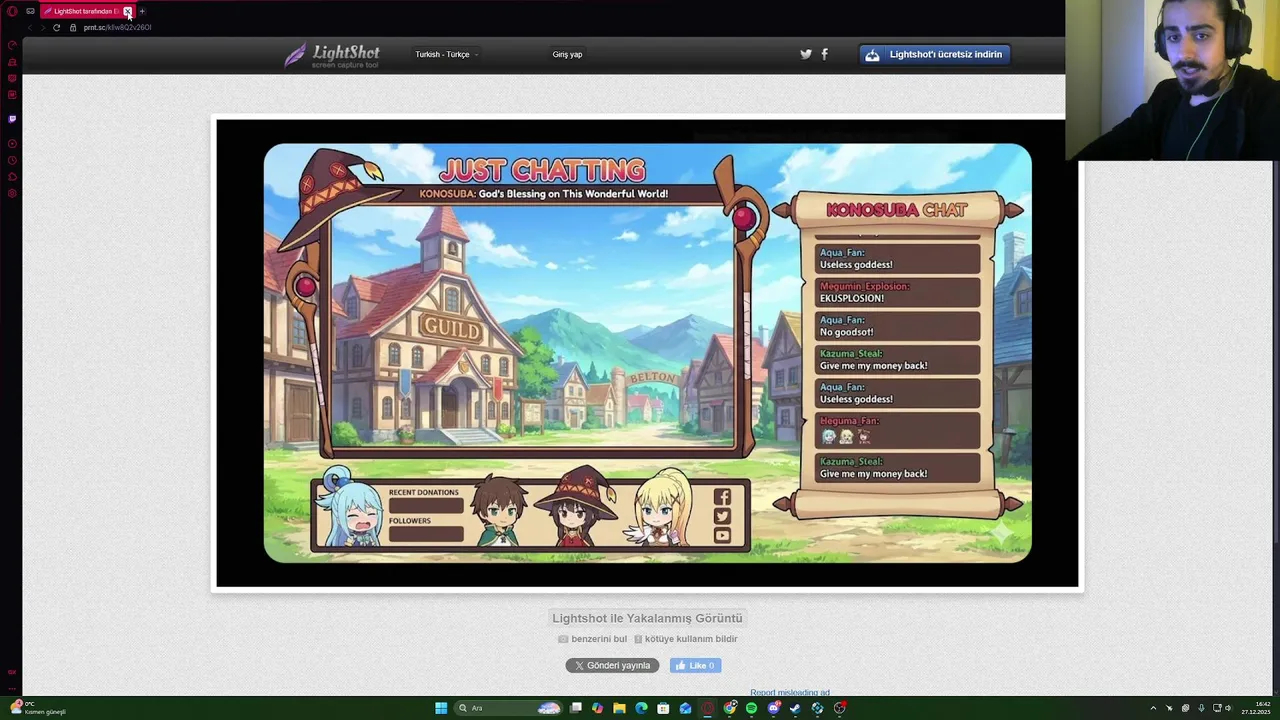Visit LightShot Twitter page from header
This screenshot has width=1280, height=720.
[x=806, y=54]
